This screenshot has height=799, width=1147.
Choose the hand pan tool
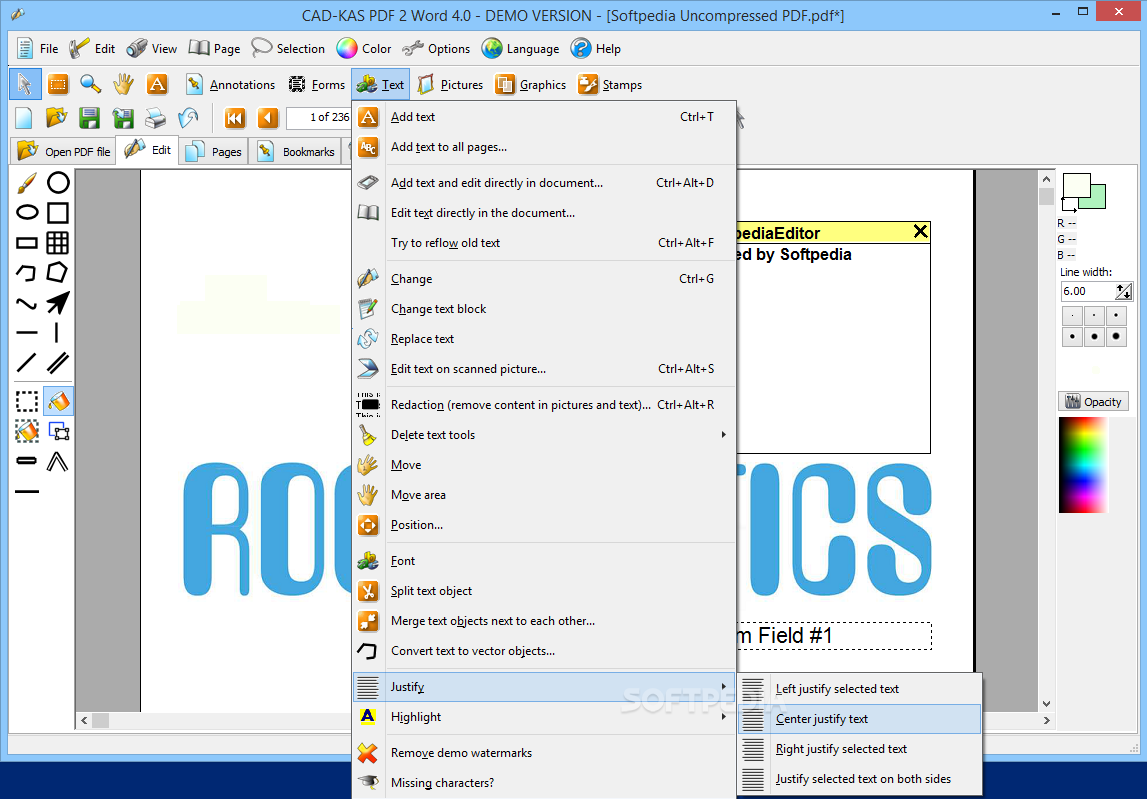point(124,84)
